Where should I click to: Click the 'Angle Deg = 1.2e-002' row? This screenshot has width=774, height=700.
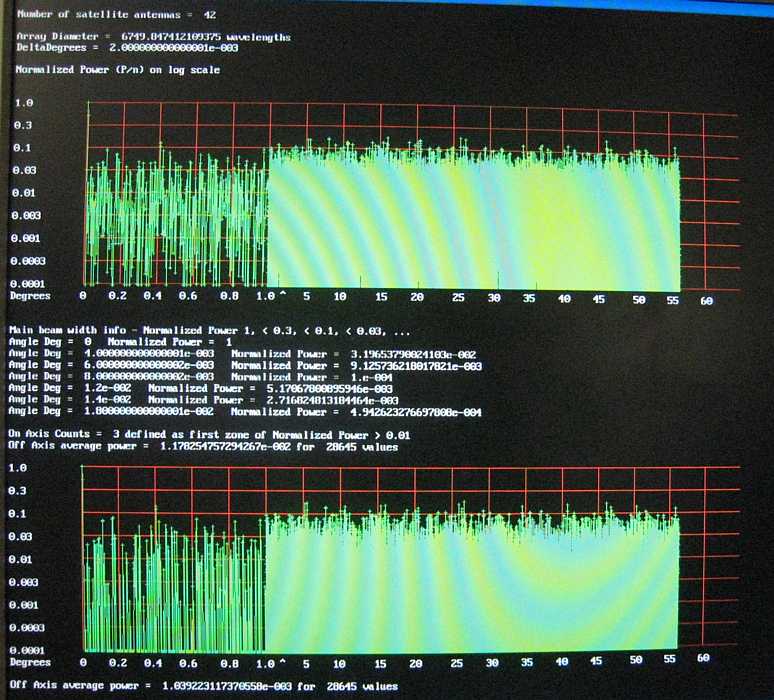(x=200, y=389)
